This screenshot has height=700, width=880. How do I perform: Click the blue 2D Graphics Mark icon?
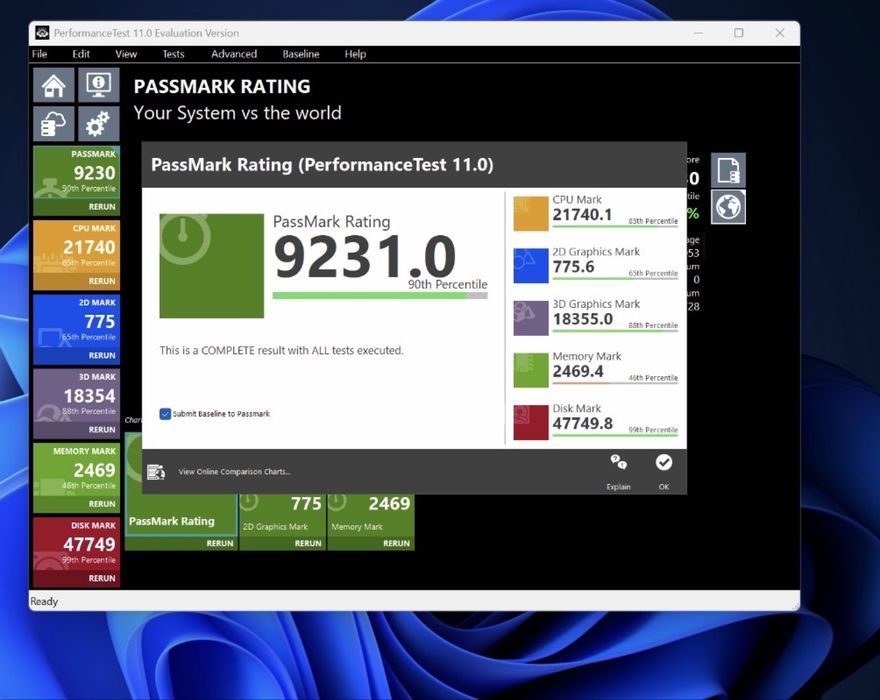(530, 265)
